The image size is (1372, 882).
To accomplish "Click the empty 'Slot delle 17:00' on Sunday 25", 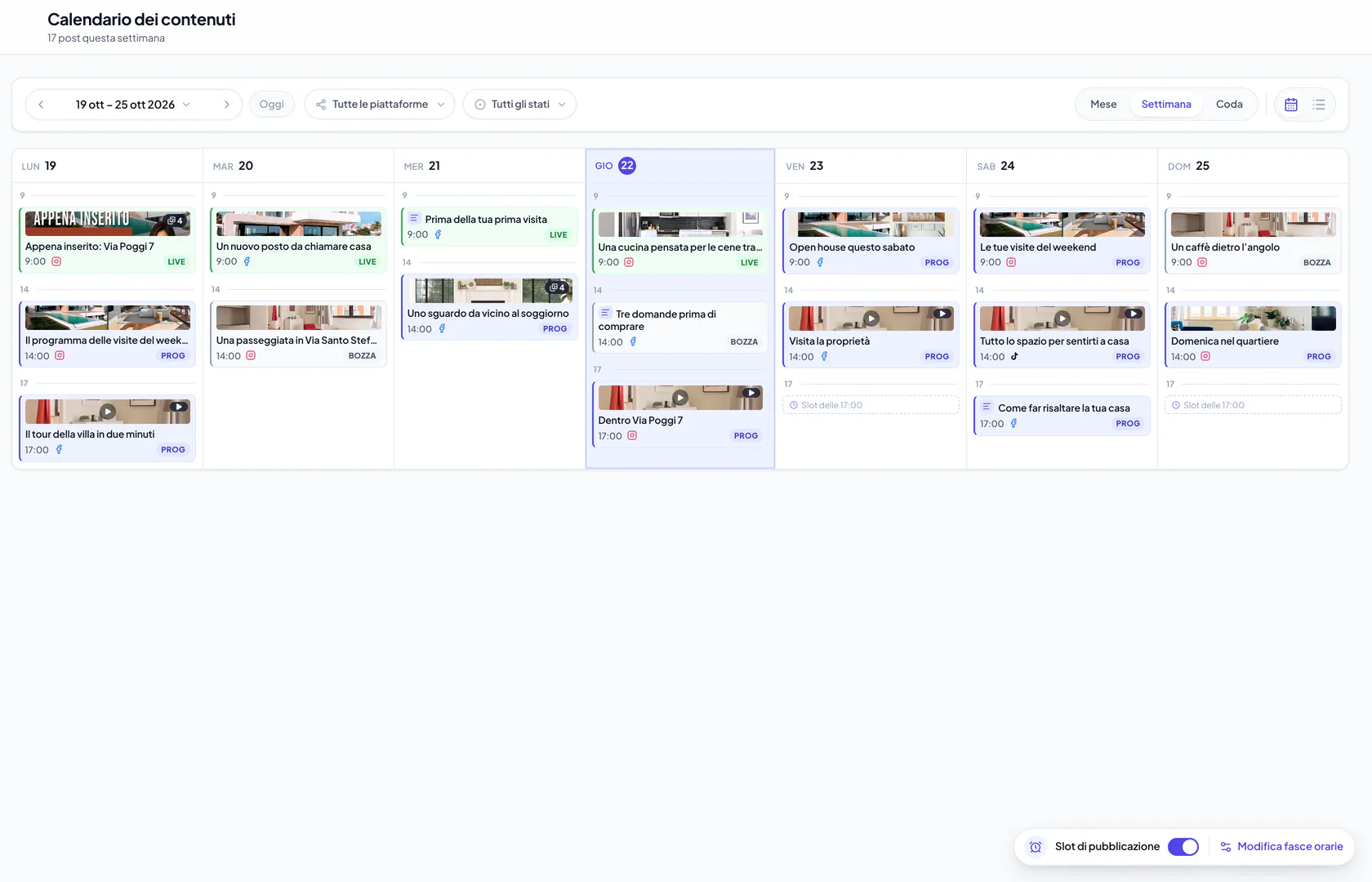I will [x=1253, y=405].
